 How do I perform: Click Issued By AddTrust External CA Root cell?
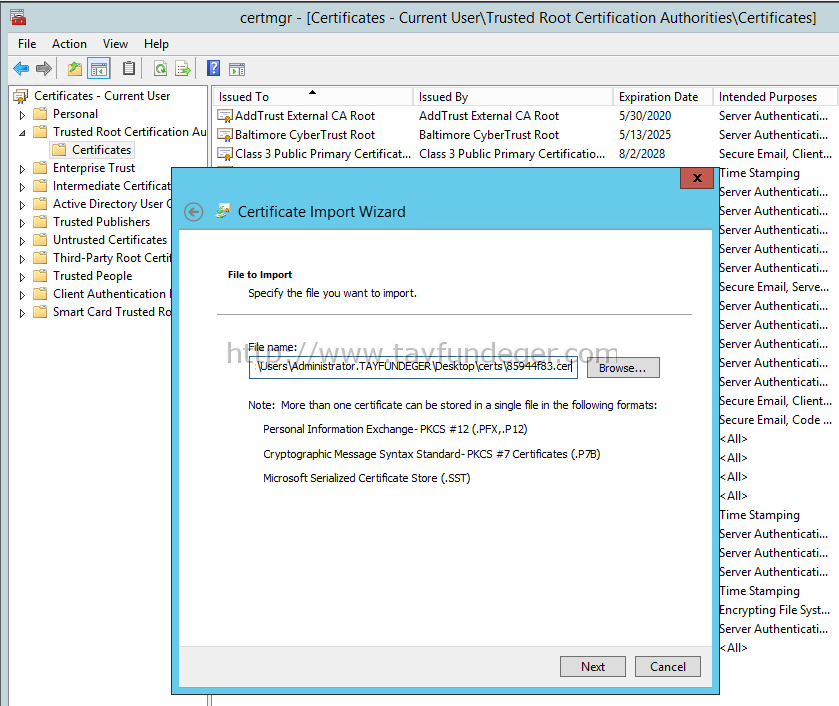click(489, 116)
